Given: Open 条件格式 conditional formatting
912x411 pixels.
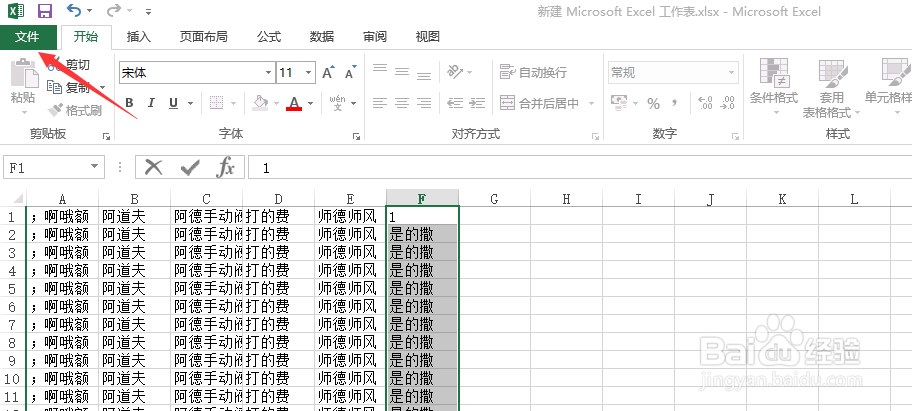Looking at the screenshot, I should pos(774,86).
